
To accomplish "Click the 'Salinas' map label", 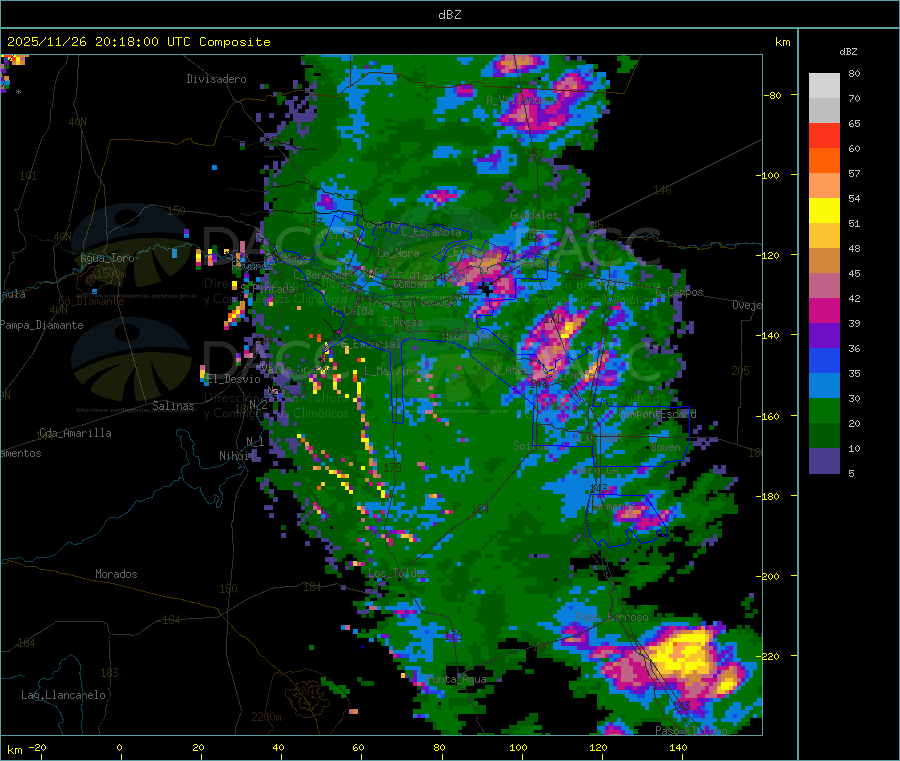I will click(x=173, y=406).
